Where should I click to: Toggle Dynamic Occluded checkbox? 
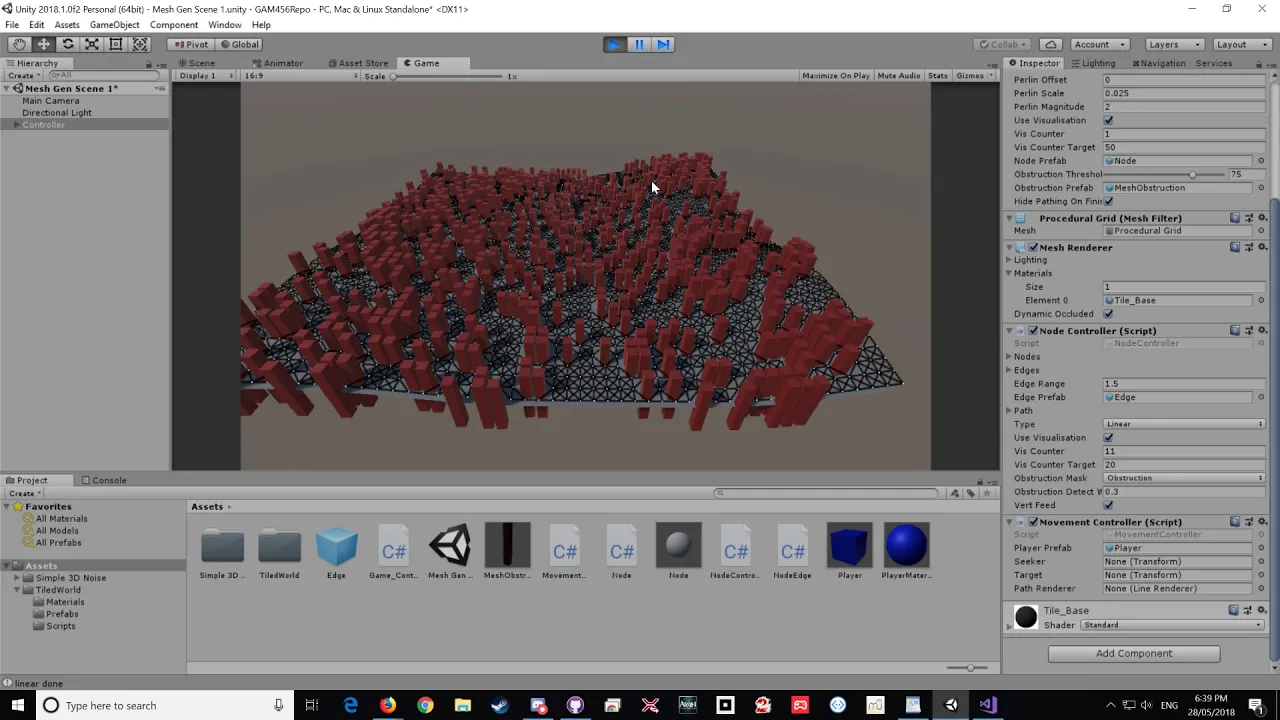click(1108, 314)
